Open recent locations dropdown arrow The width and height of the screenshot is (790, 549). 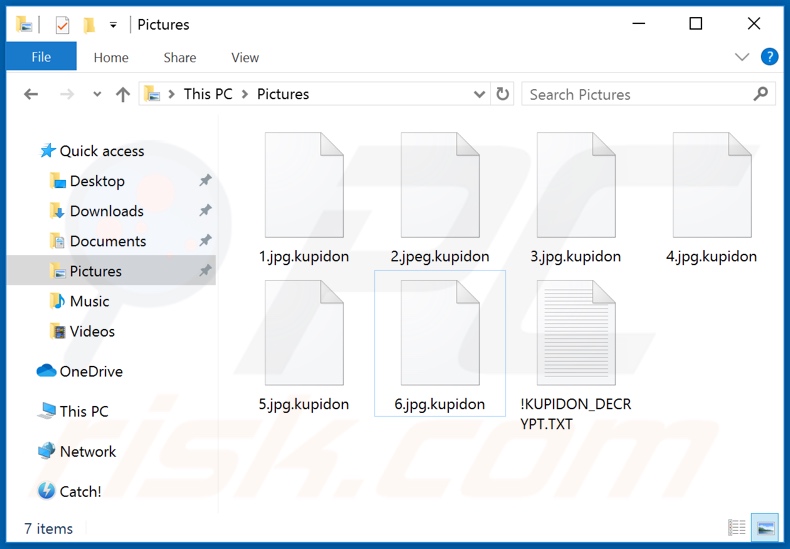click(x=97, y=94)
